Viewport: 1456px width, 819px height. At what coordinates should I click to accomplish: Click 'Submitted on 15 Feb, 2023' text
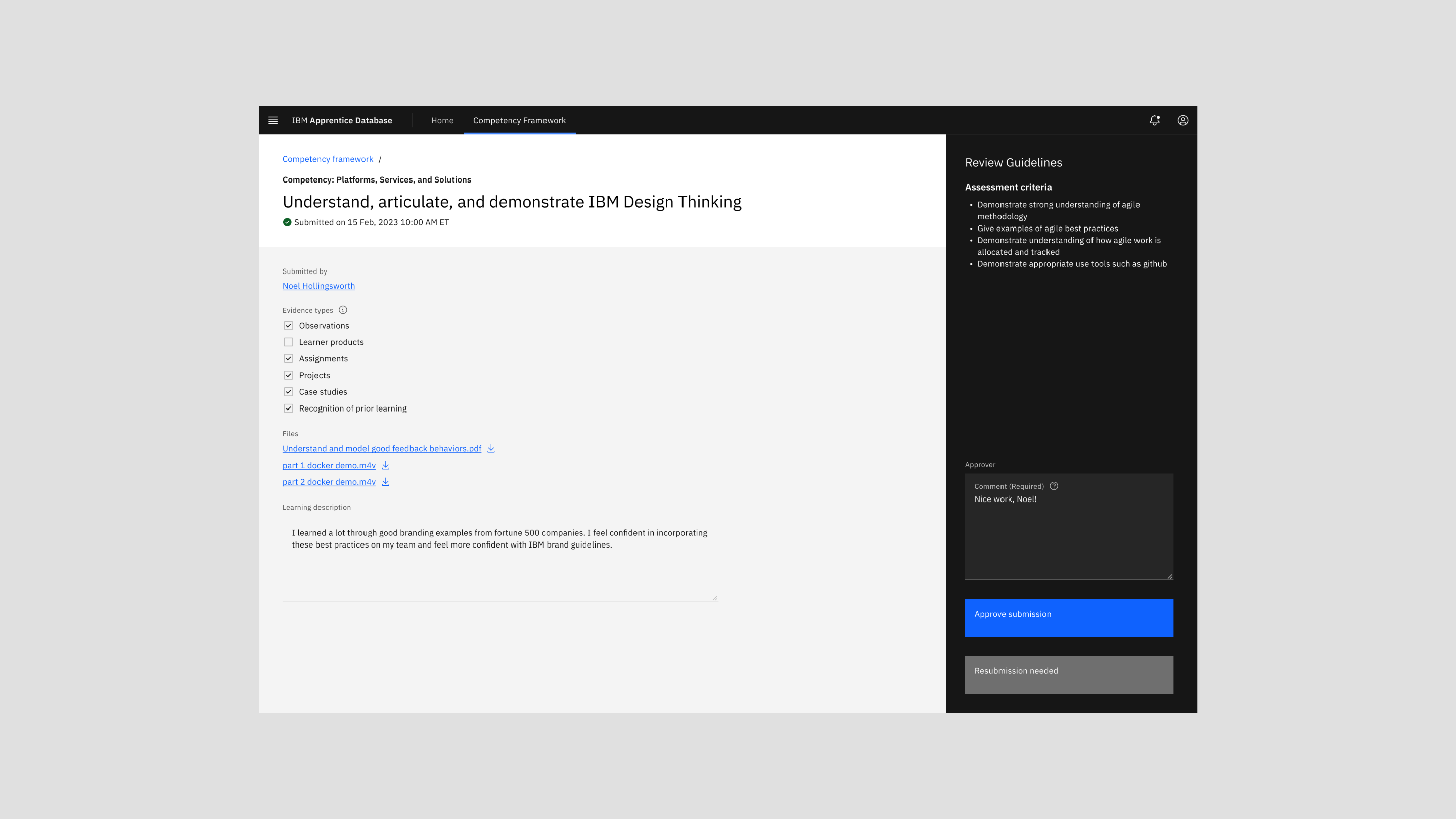pyautogui.click(x=372, y=222)
